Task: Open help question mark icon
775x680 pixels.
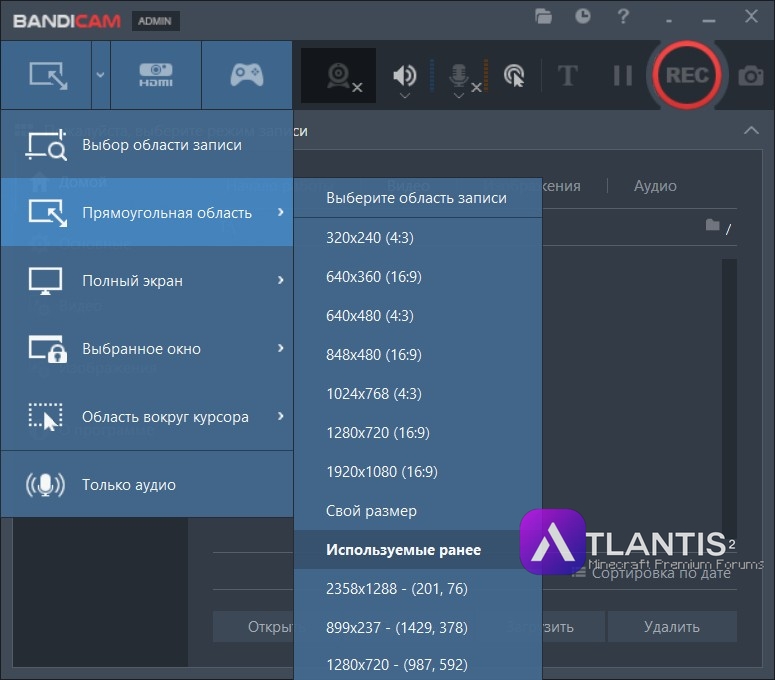Action: [x=623, y=16]
